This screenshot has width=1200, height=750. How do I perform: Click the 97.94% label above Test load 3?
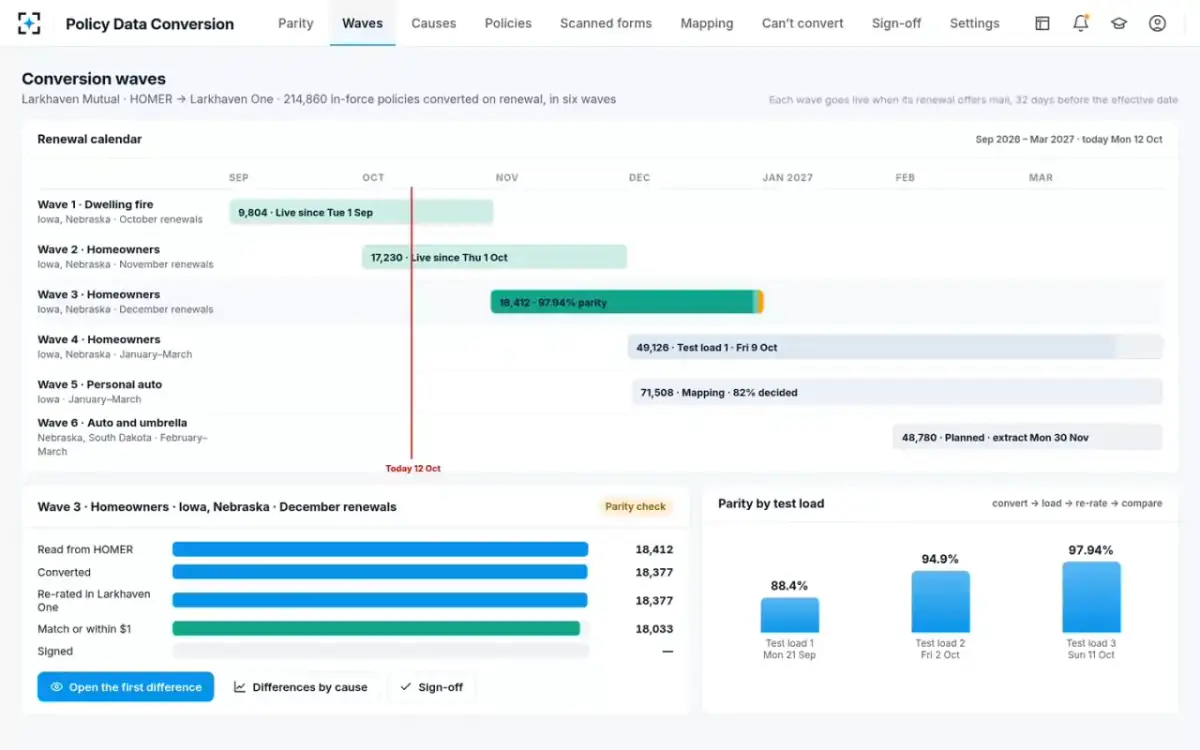(x=1091, y=550)
